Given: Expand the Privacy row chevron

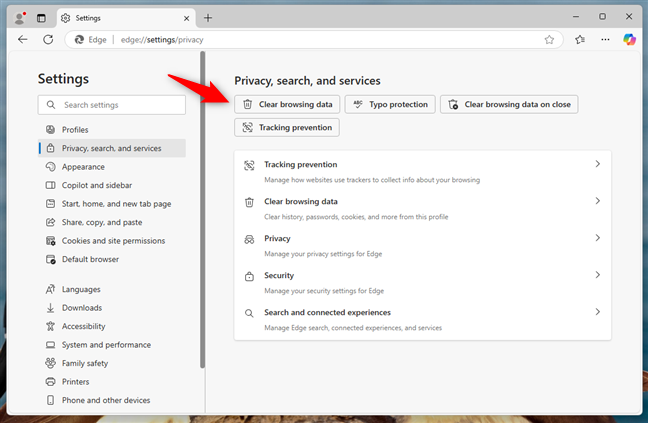Looking at the screenshot, I should coord(598,238).
